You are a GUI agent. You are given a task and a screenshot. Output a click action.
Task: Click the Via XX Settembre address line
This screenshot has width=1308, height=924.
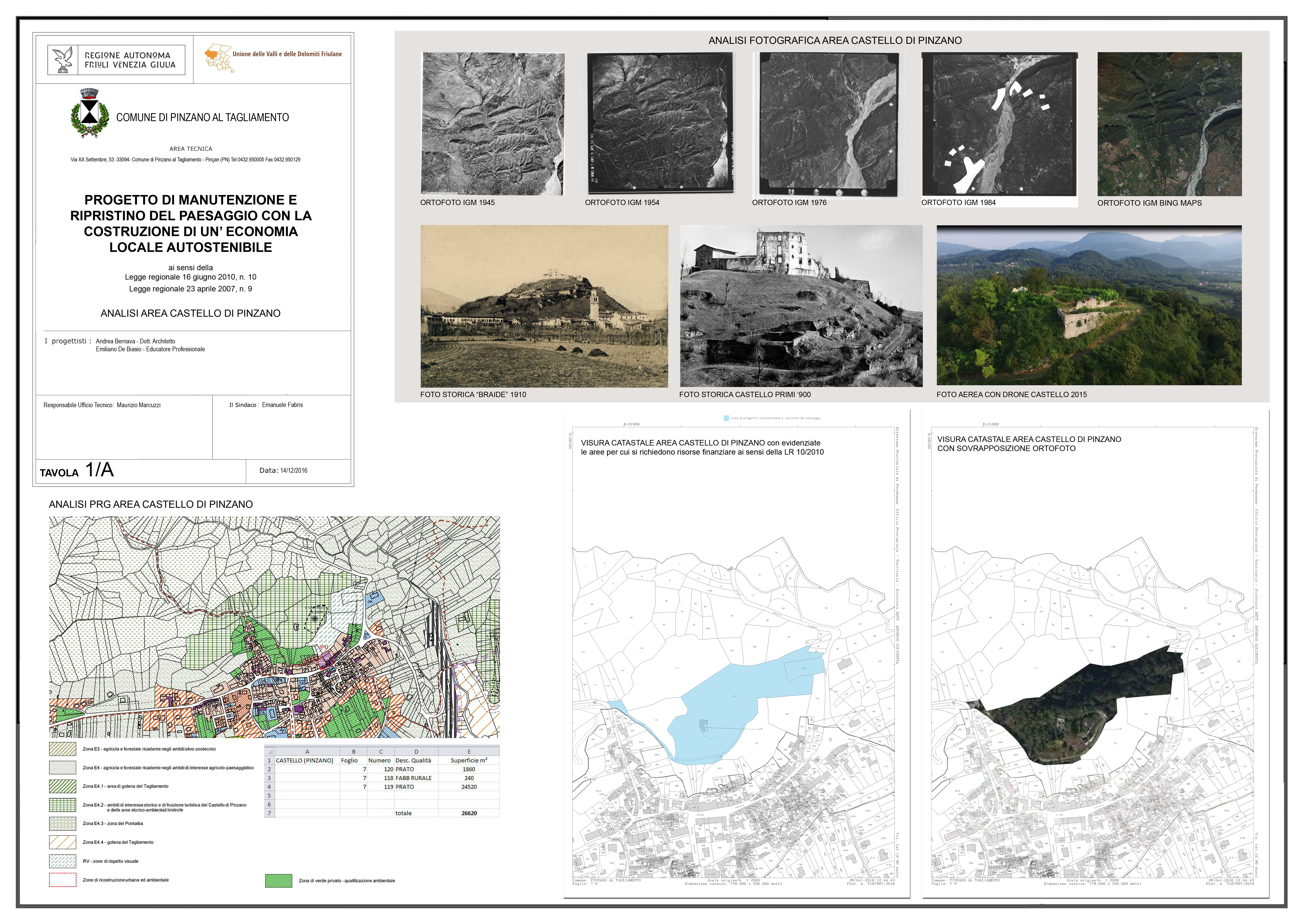[185, 159]
